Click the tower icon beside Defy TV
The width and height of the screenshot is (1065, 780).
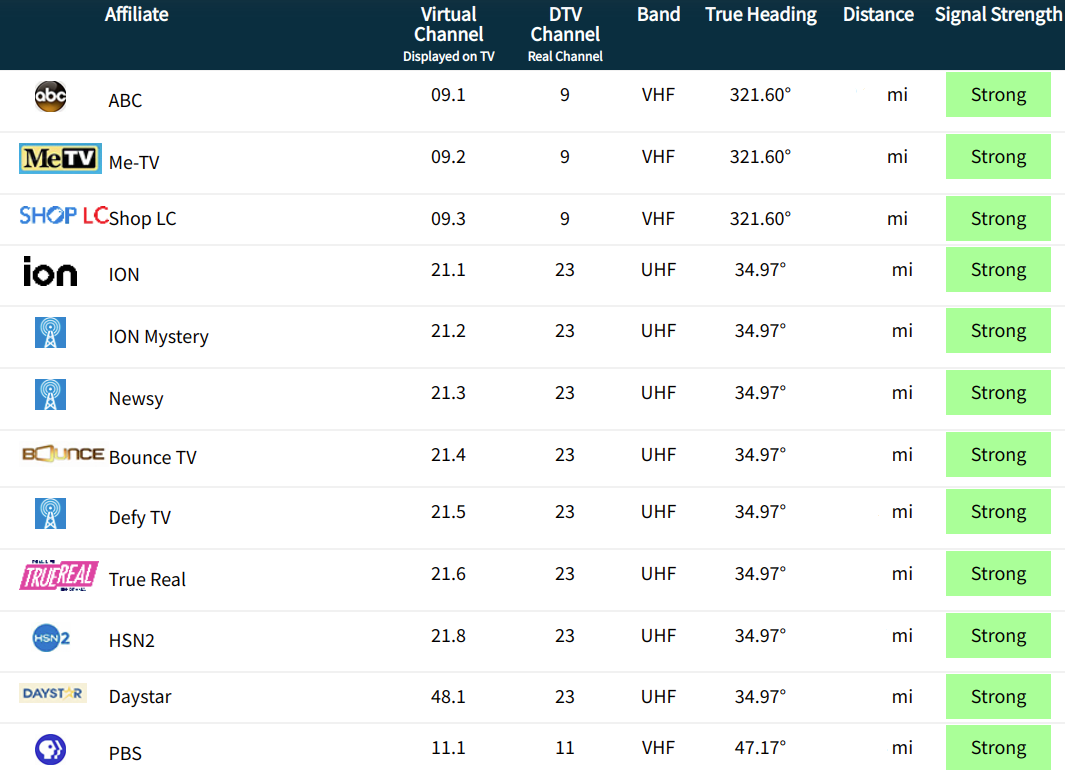50,514
